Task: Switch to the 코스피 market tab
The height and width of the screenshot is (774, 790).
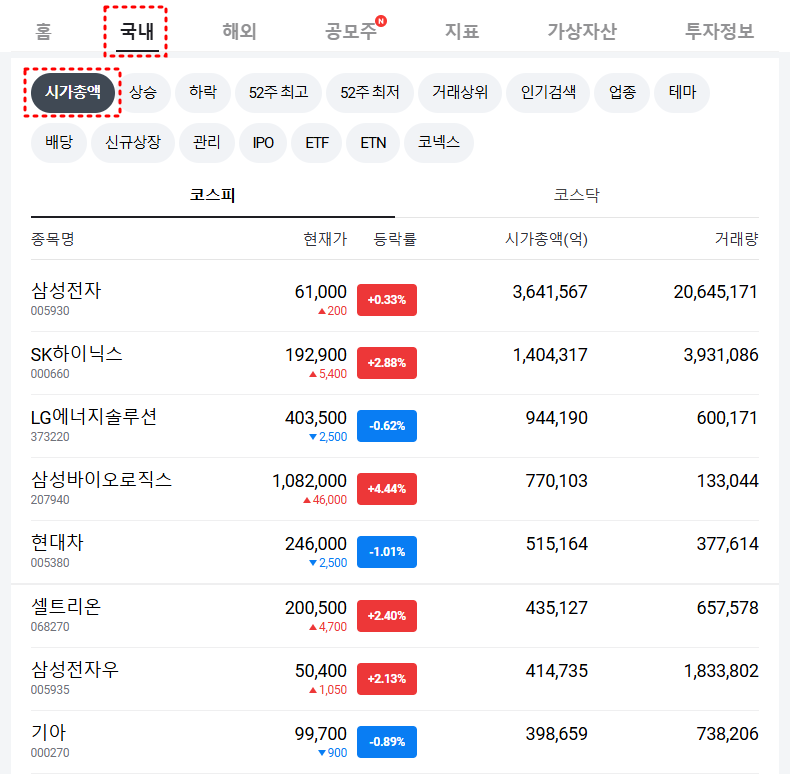Action: (x=213, y=196)
